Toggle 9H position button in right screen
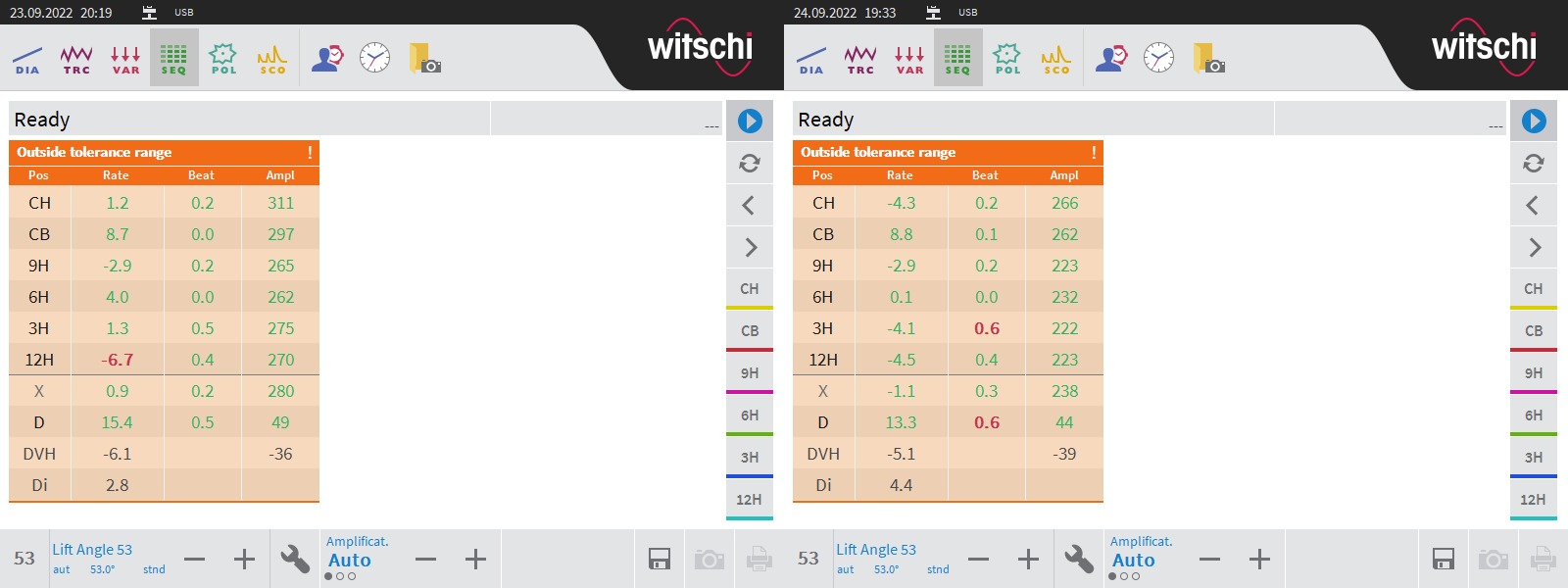This screenshot has width=1568, height=588. tap(1534, 373)
